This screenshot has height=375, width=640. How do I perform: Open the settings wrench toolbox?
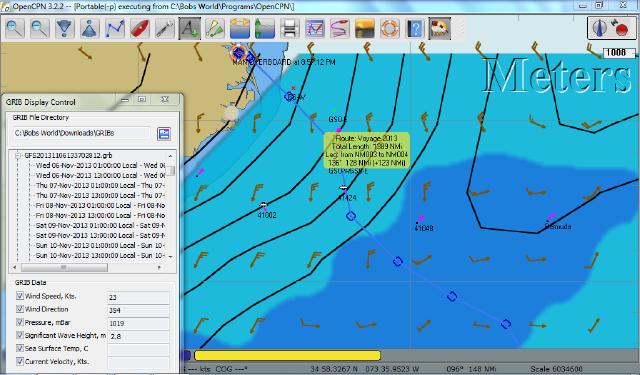point(165,28)
